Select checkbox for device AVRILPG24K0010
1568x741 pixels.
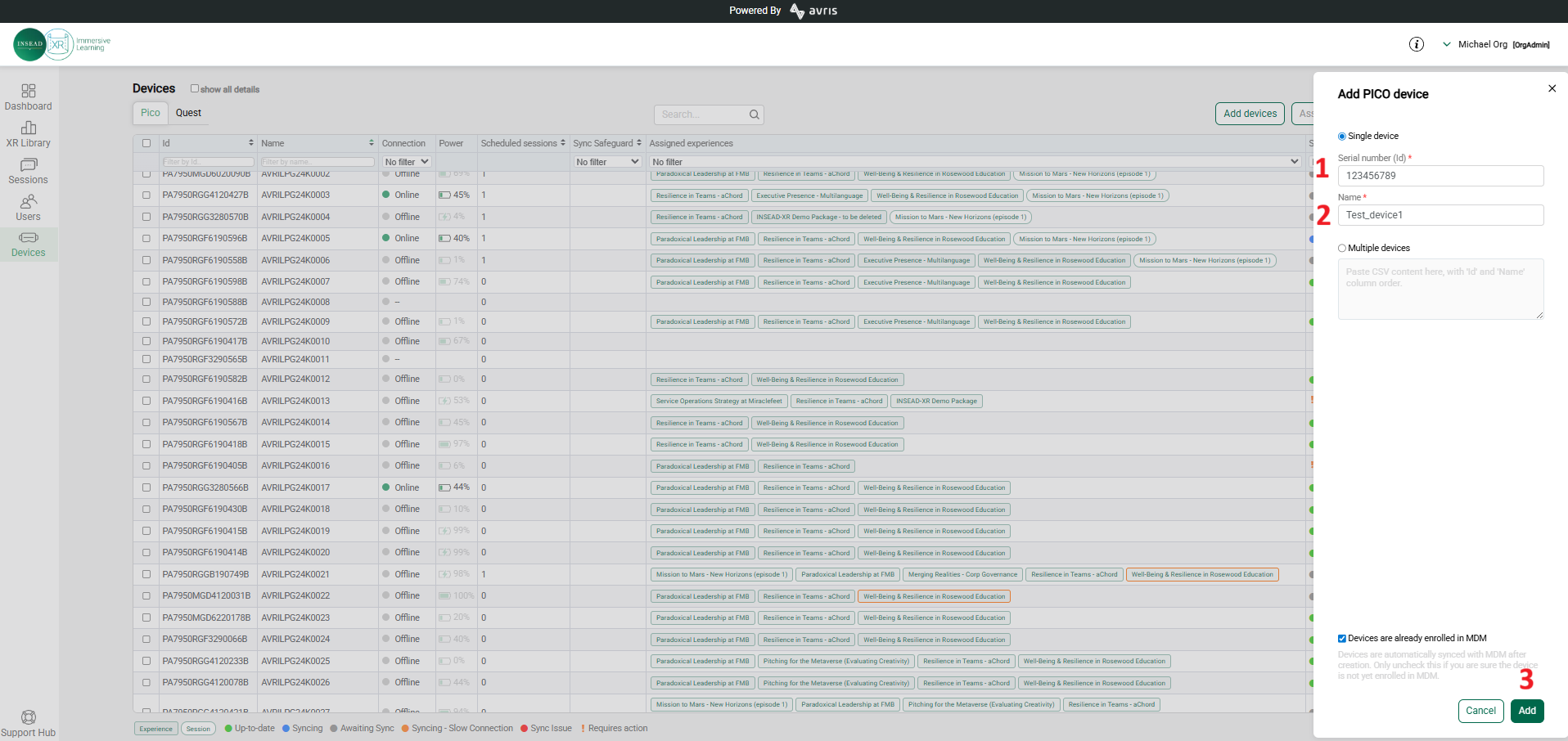146,341
